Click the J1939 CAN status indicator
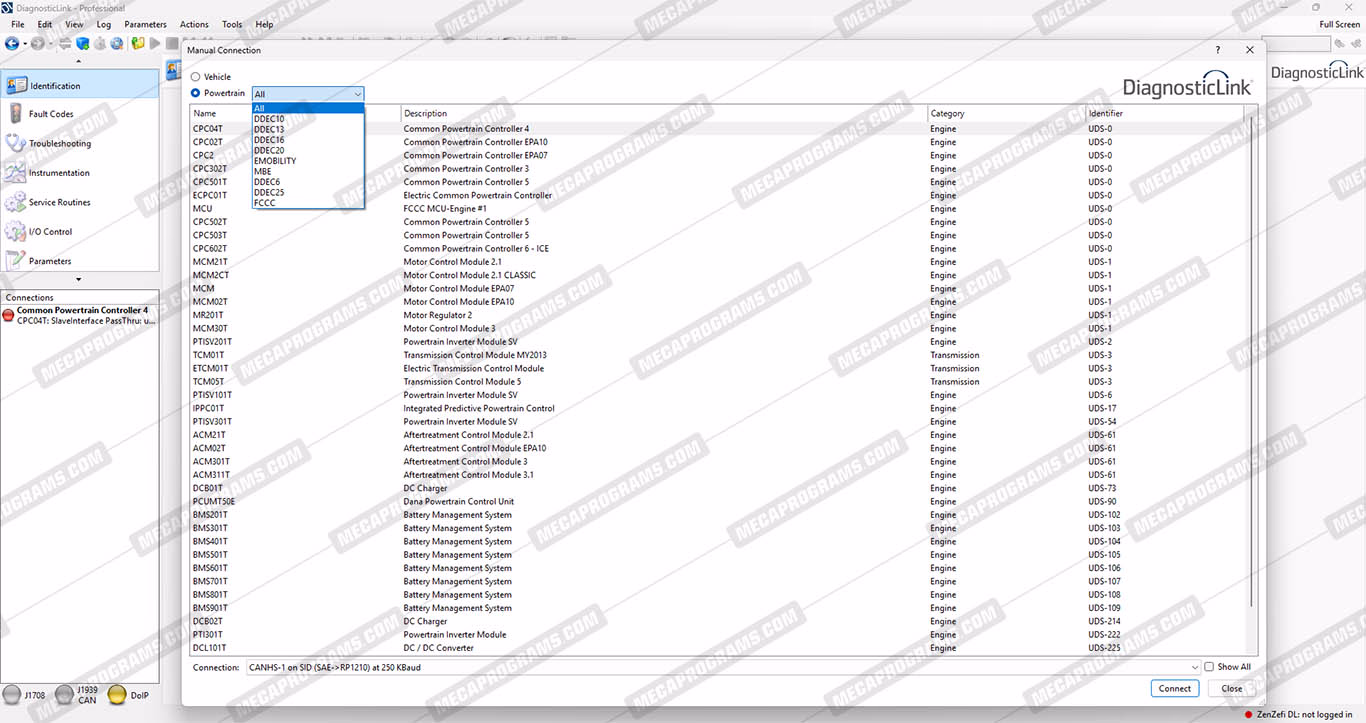The image size is (1366, 723). click(x=64, y=695)
